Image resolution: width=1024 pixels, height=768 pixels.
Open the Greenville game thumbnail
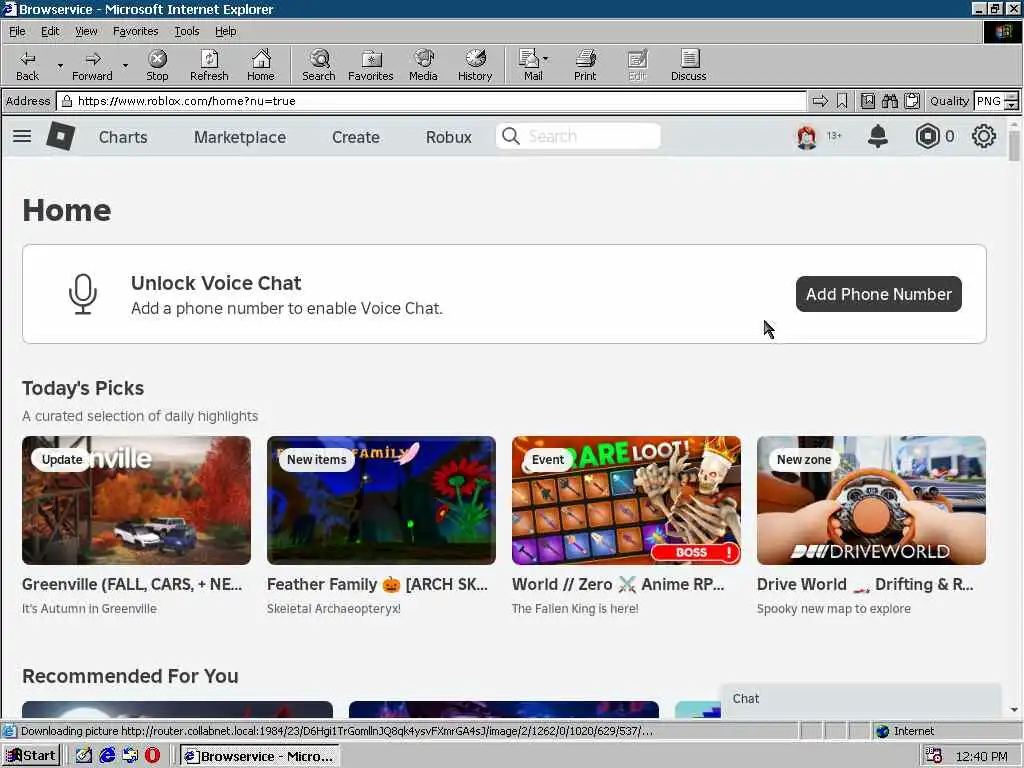pyautogui.click(x=136, y=500)
